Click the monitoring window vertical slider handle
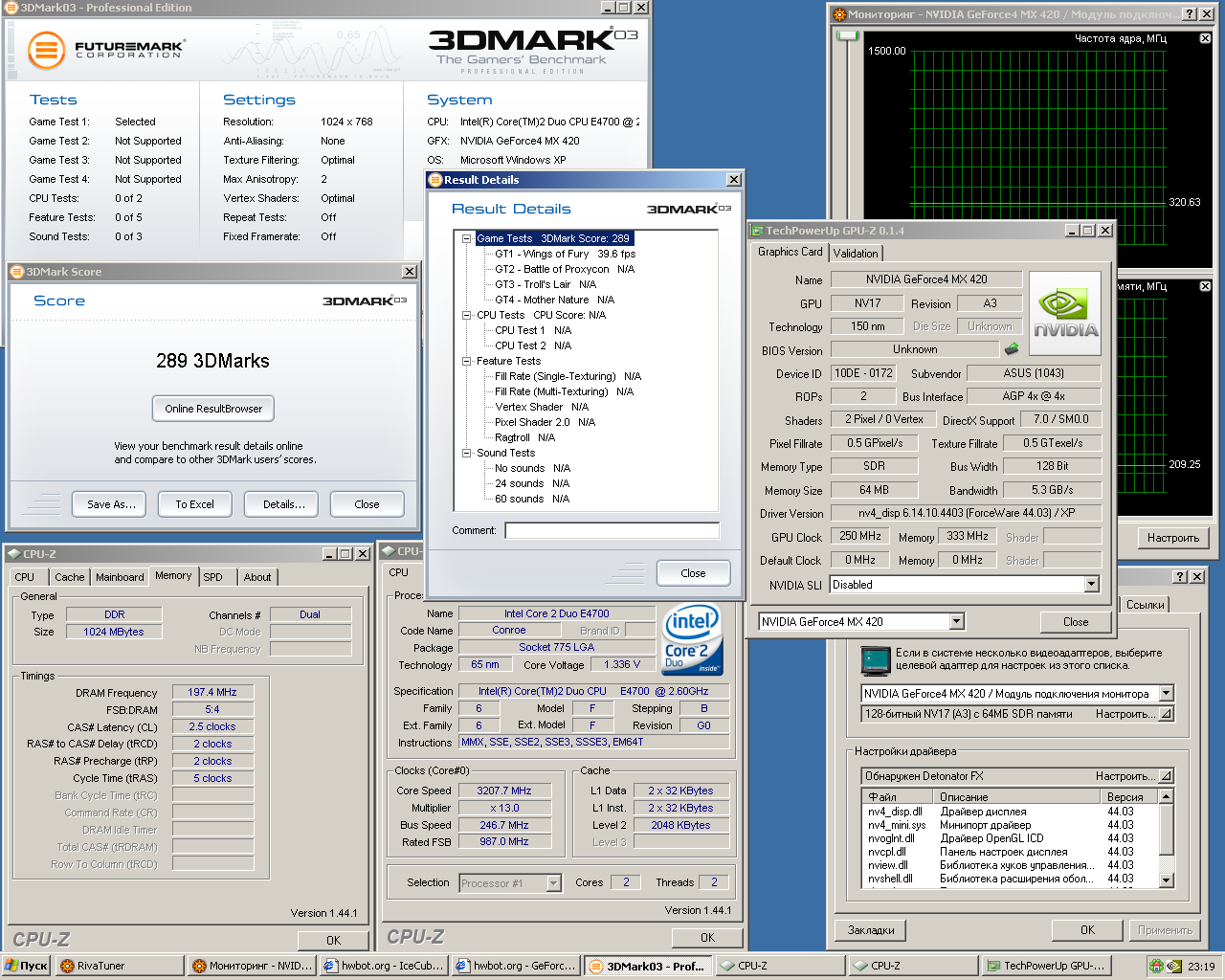This screenshot has height=980, width=1225. (x=848, y=35)
